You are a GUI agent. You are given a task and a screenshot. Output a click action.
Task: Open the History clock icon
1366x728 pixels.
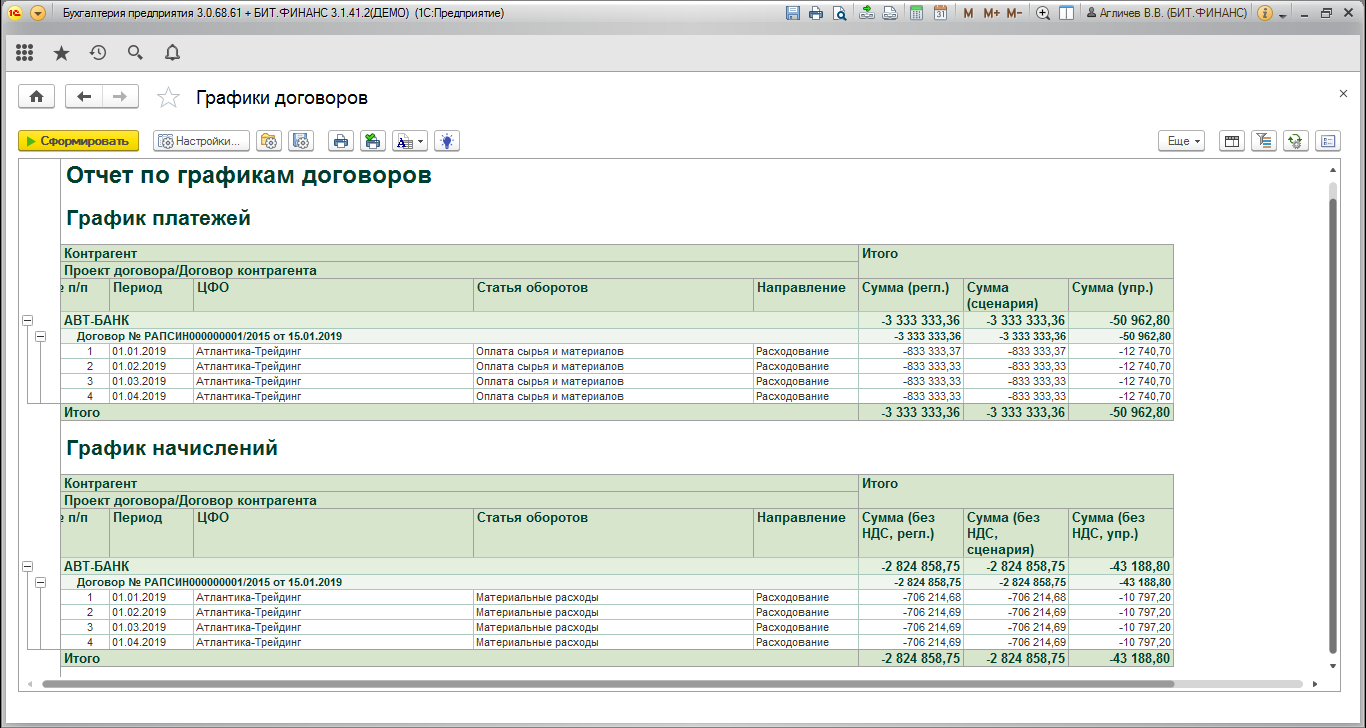(98, 53)
